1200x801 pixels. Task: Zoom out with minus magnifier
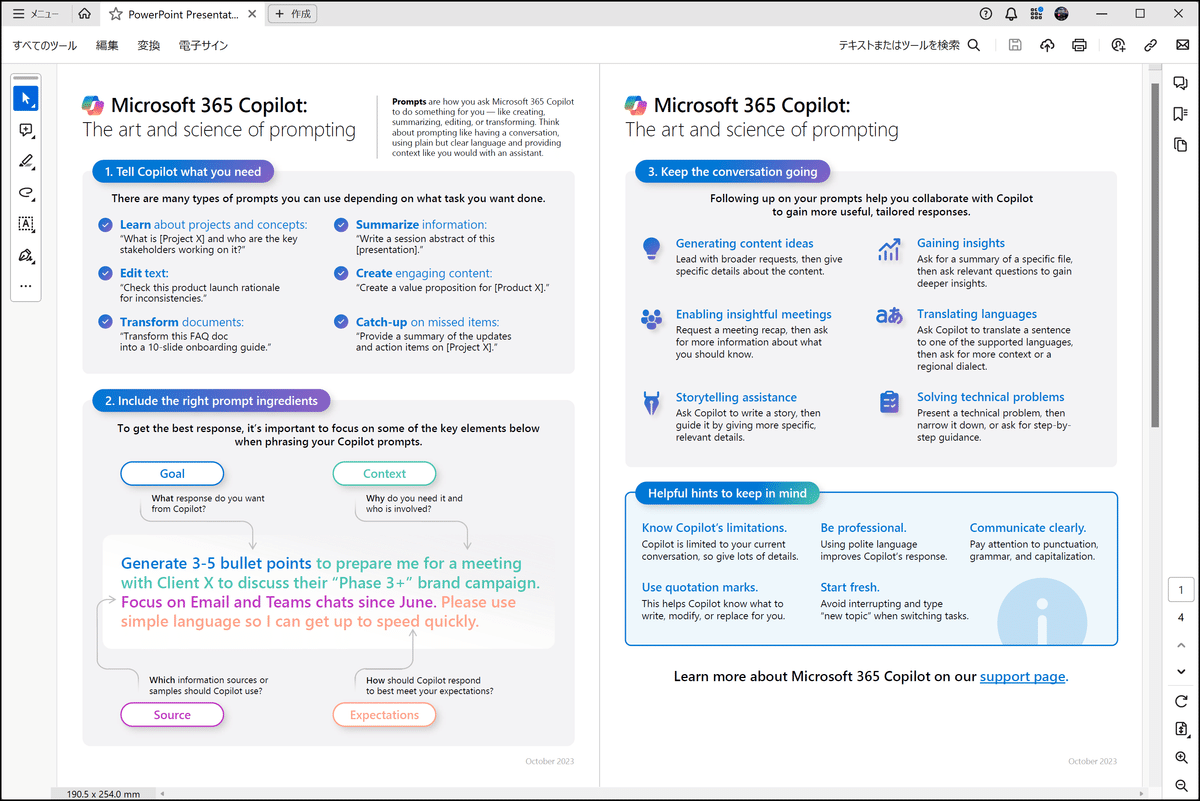[x=1181, y=786]
